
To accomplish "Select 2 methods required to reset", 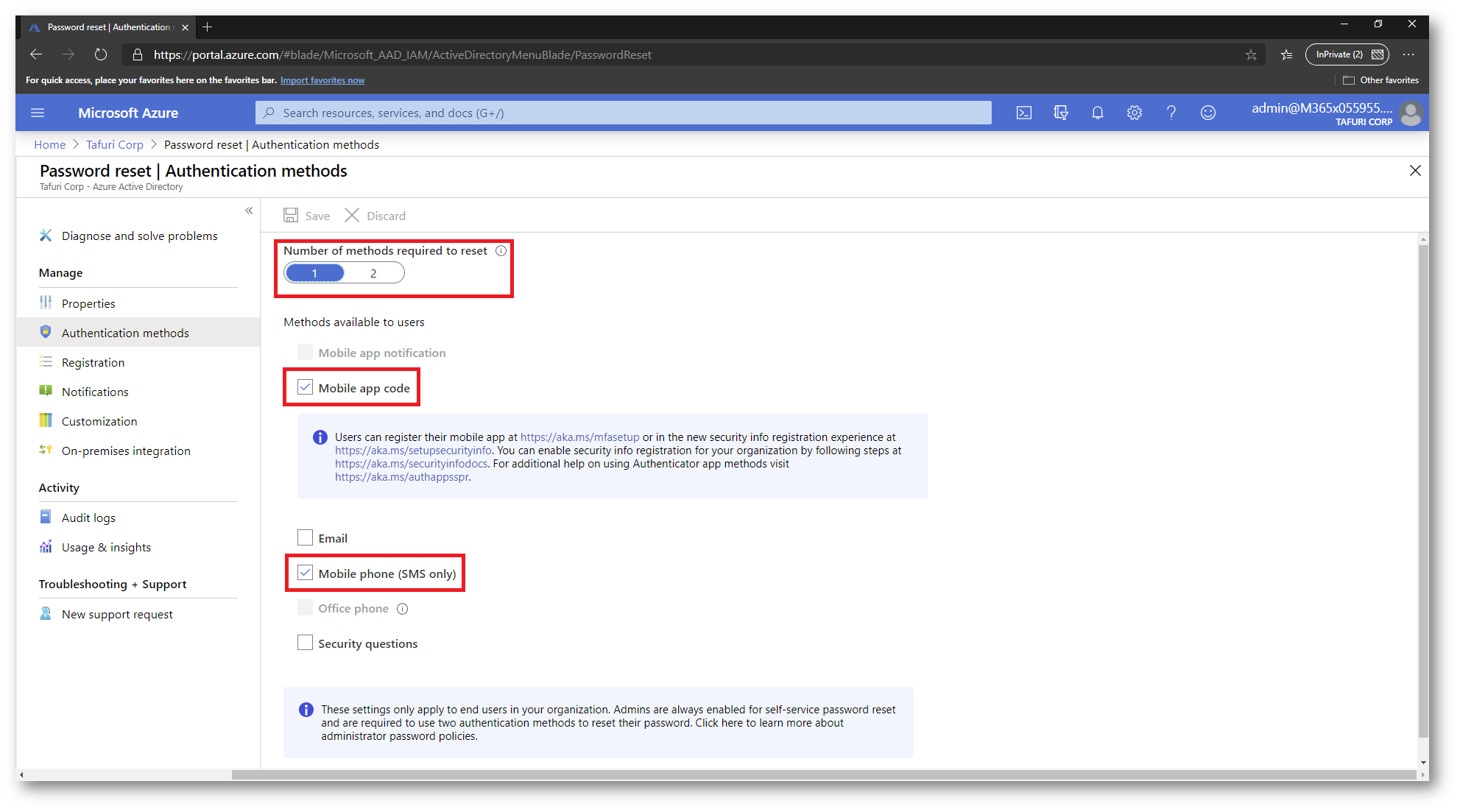I will (373, 273).
